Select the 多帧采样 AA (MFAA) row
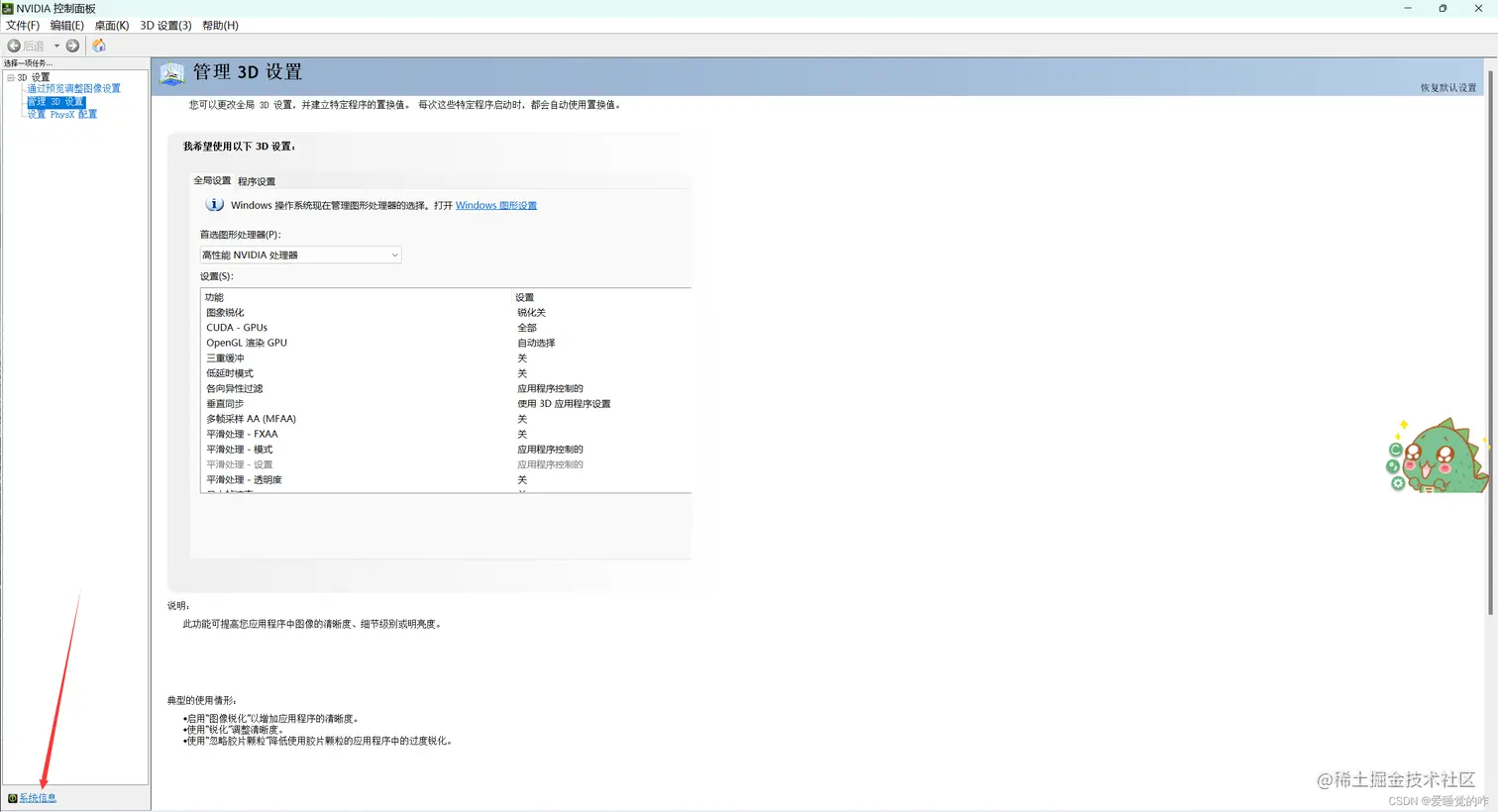The height and width of the screenshot is (812, 1498). [446, 419]
